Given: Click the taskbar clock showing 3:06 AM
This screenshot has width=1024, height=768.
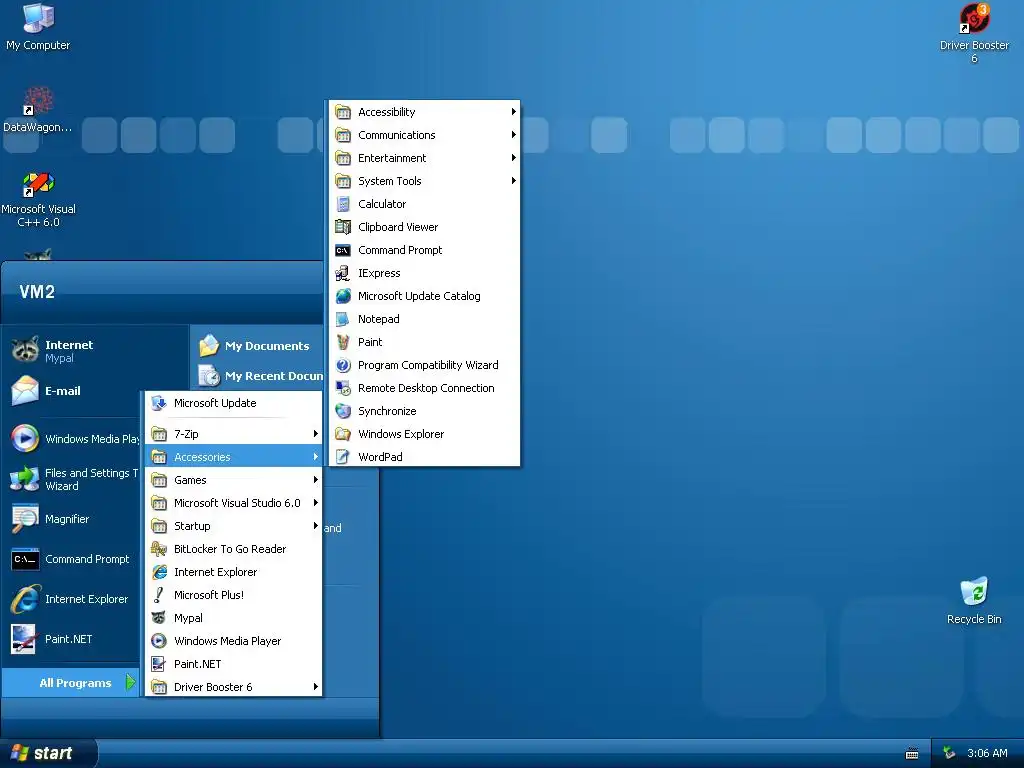Looking at the screenshot, I should 987,754.
